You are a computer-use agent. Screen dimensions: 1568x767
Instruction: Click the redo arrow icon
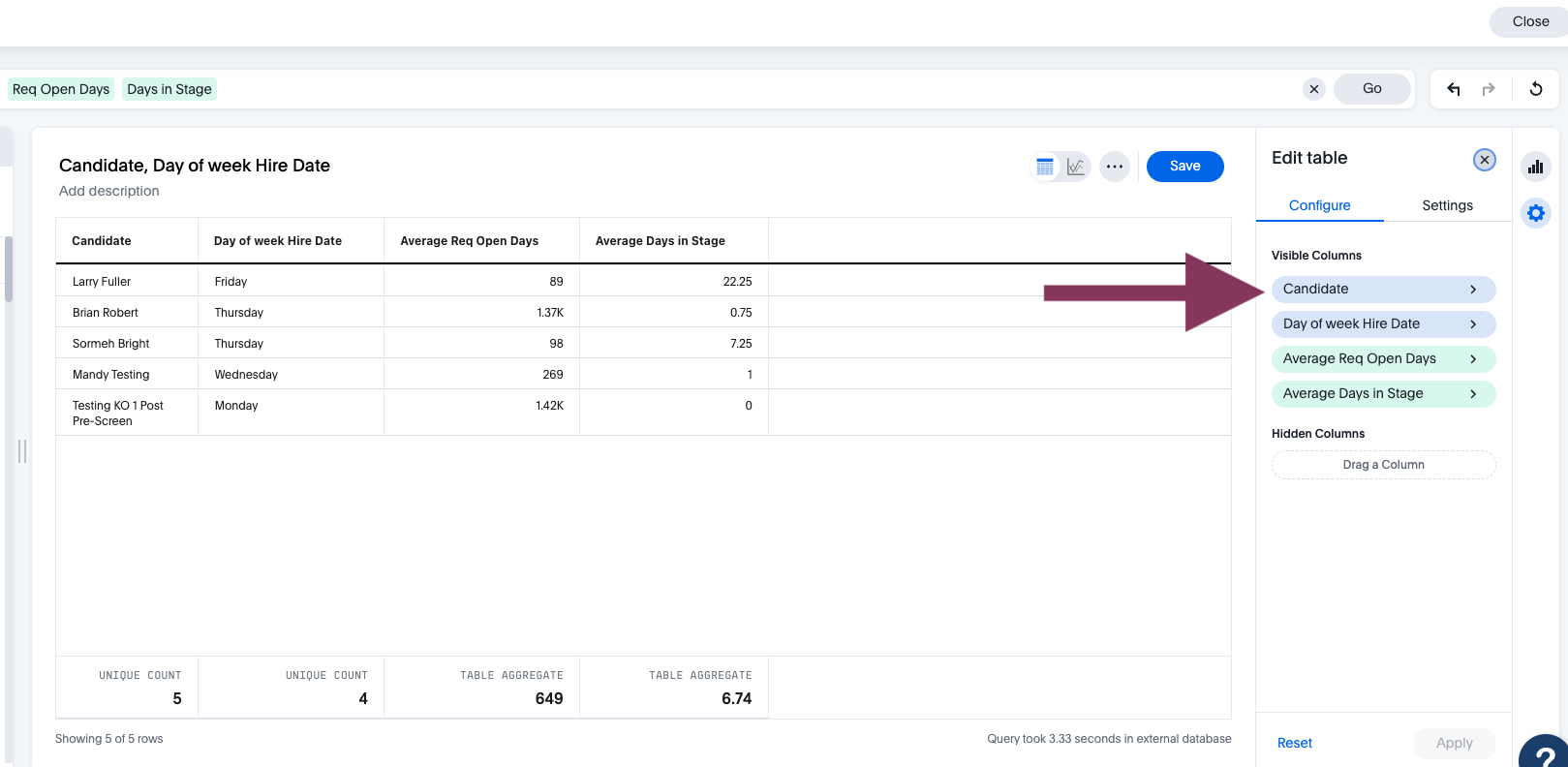point(1489,89)
